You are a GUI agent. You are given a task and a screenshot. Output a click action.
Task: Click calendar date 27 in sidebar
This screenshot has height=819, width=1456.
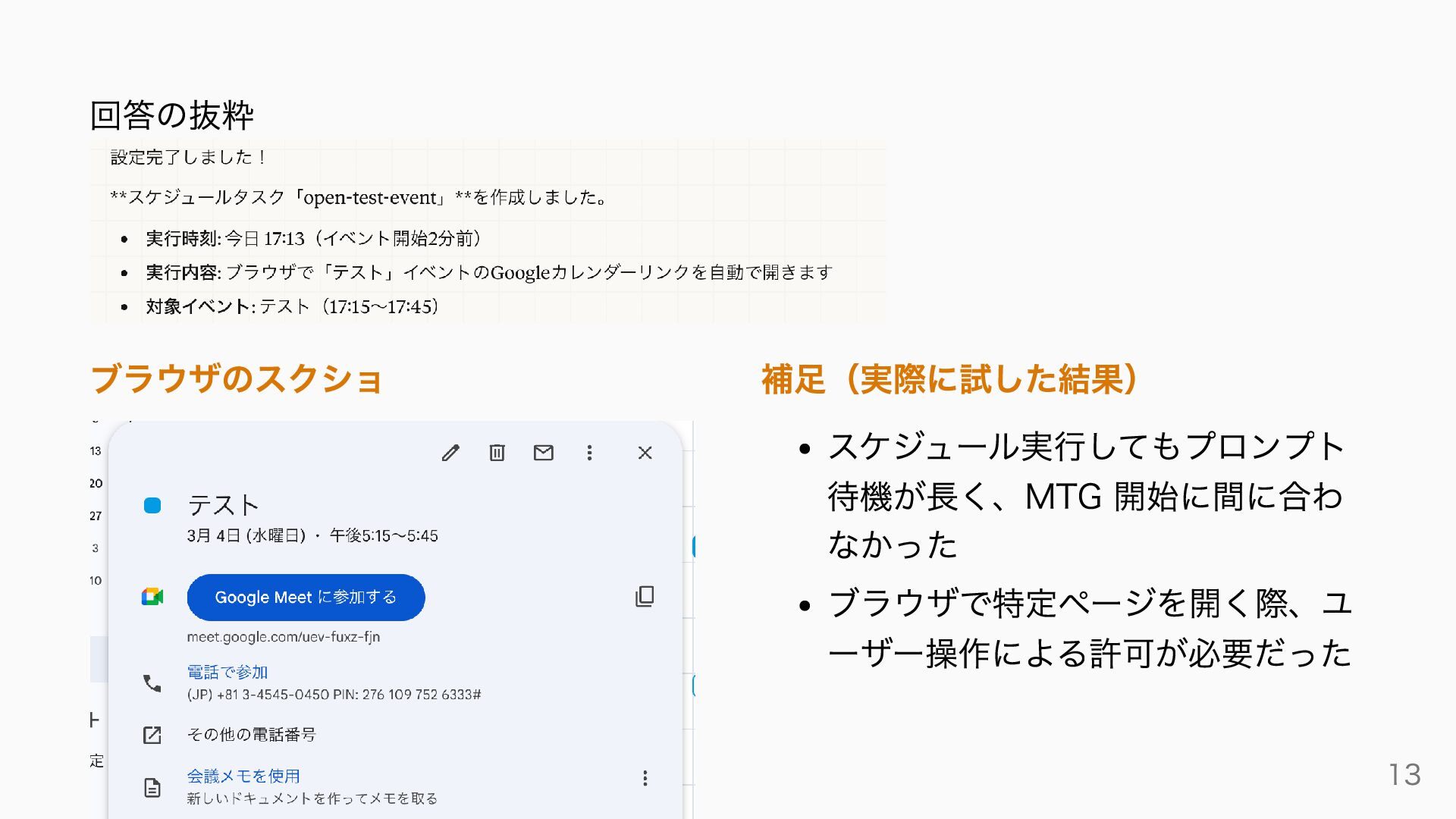96,516
